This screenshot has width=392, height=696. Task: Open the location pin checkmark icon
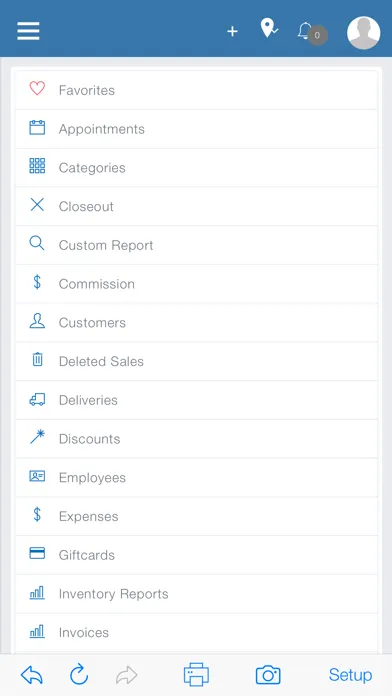pyautogui.click(x=269, y=28)
